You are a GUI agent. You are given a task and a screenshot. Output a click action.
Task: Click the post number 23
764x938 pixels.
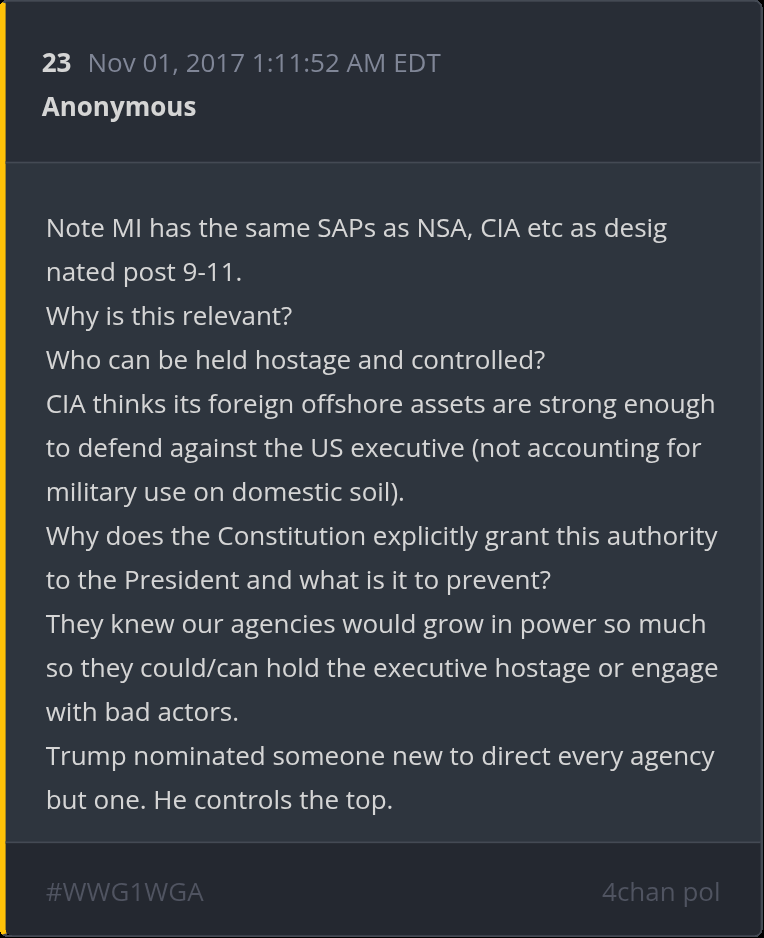point(56,63)
